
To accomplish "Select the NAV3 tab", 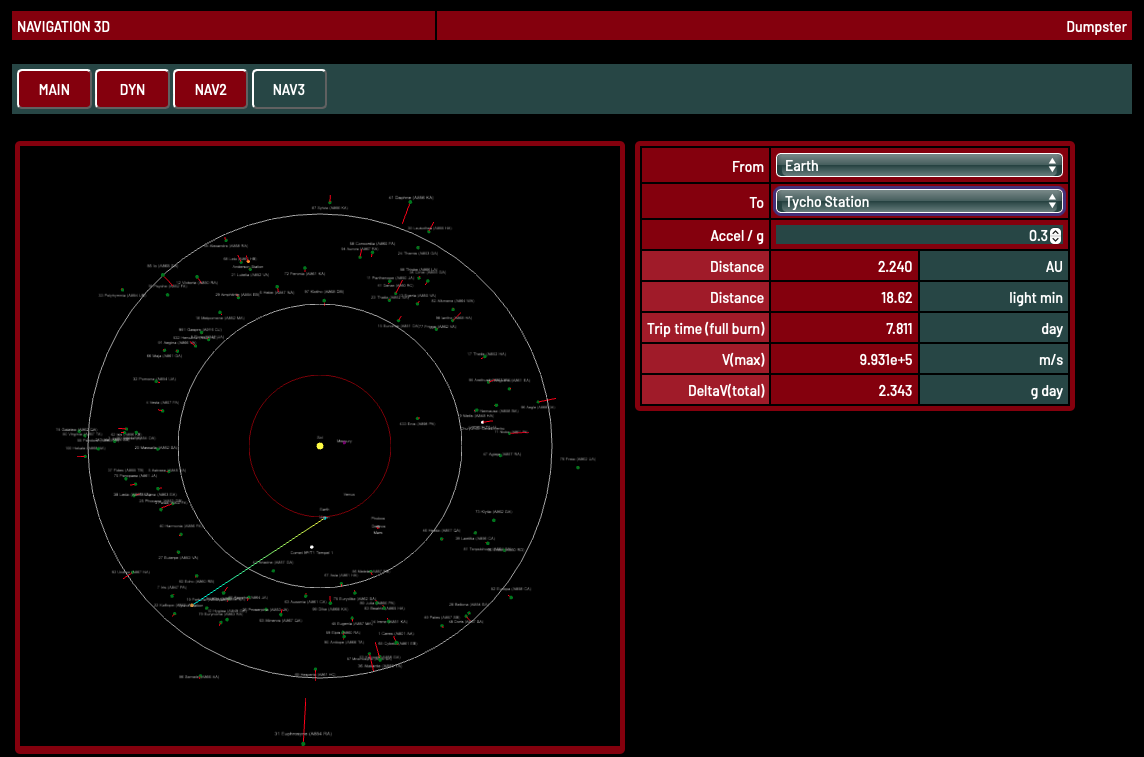I will pos(289,89).
